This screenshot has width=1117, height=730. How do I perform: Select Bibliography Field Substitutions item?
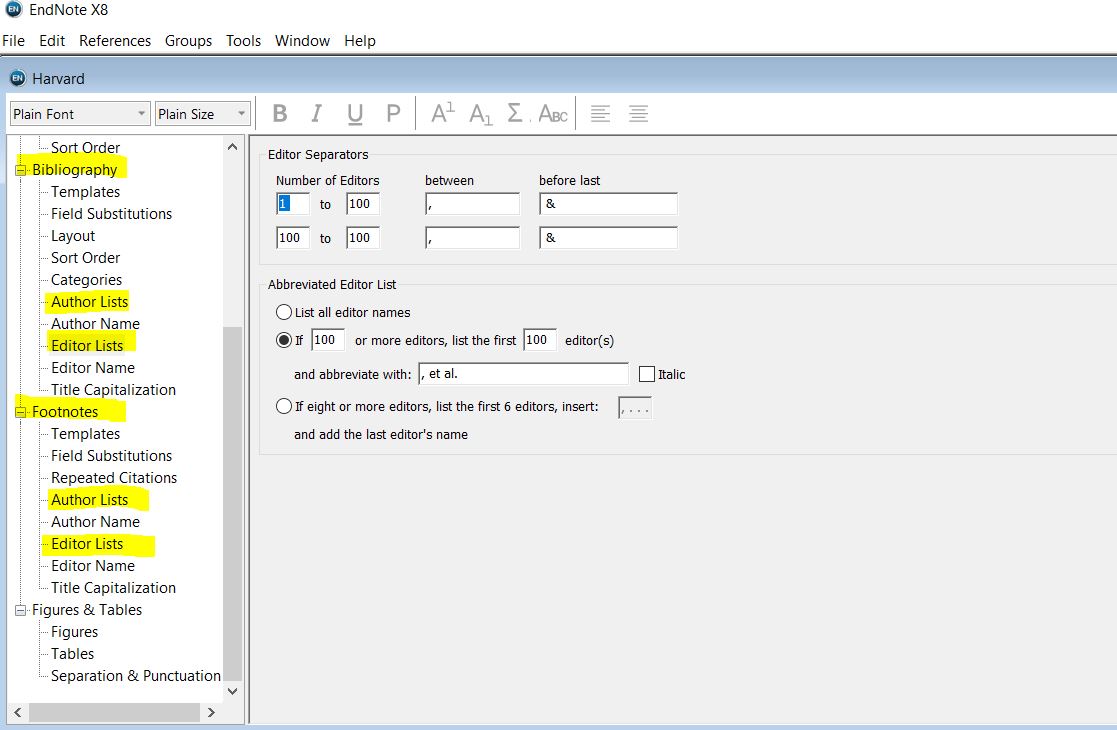click(x=111, y=214)
